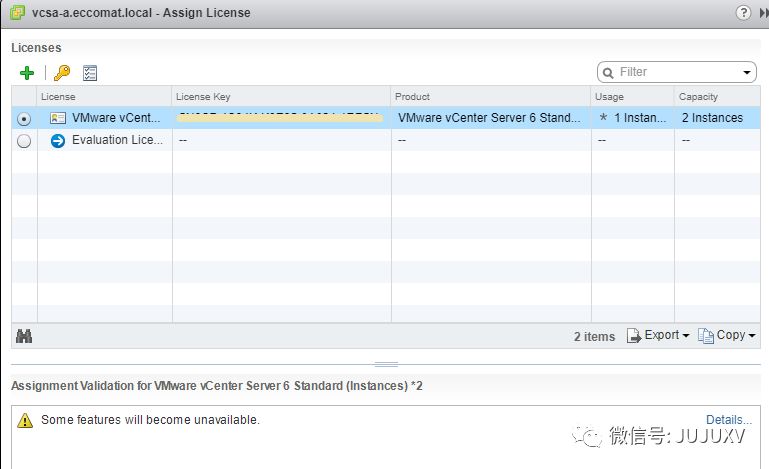Click the checklist icon in Licenses toolbar
The width and height of the screenshot is (769, 469).
(x=90, y=73)
